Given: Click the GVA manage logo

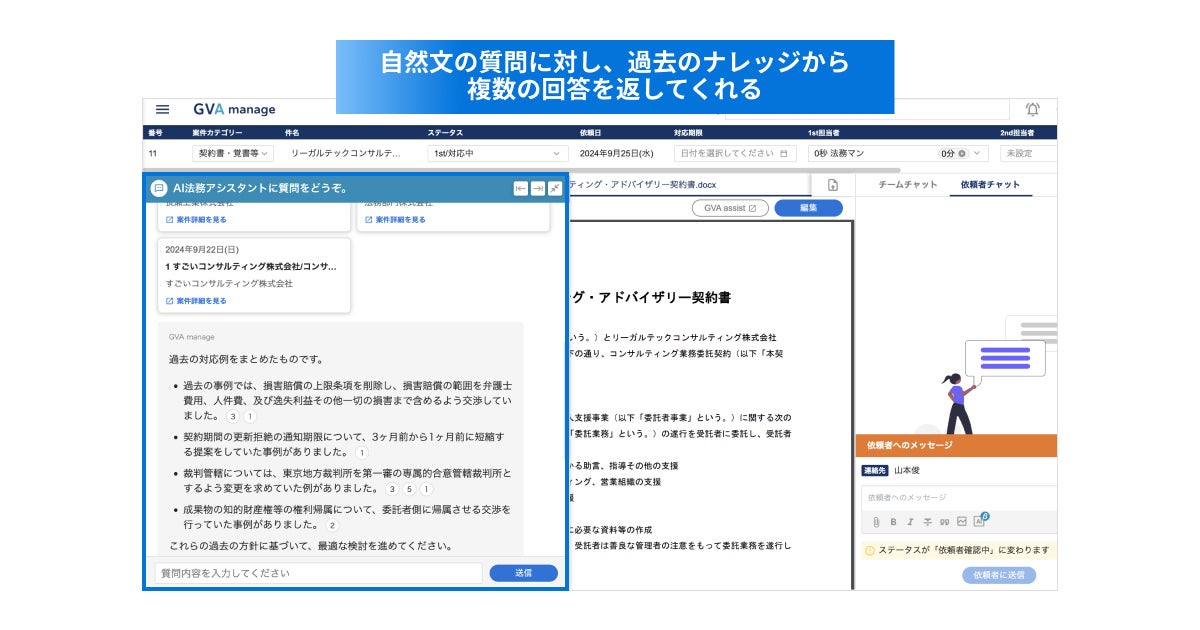Looking at the screenshot, I should coord(234,110).
